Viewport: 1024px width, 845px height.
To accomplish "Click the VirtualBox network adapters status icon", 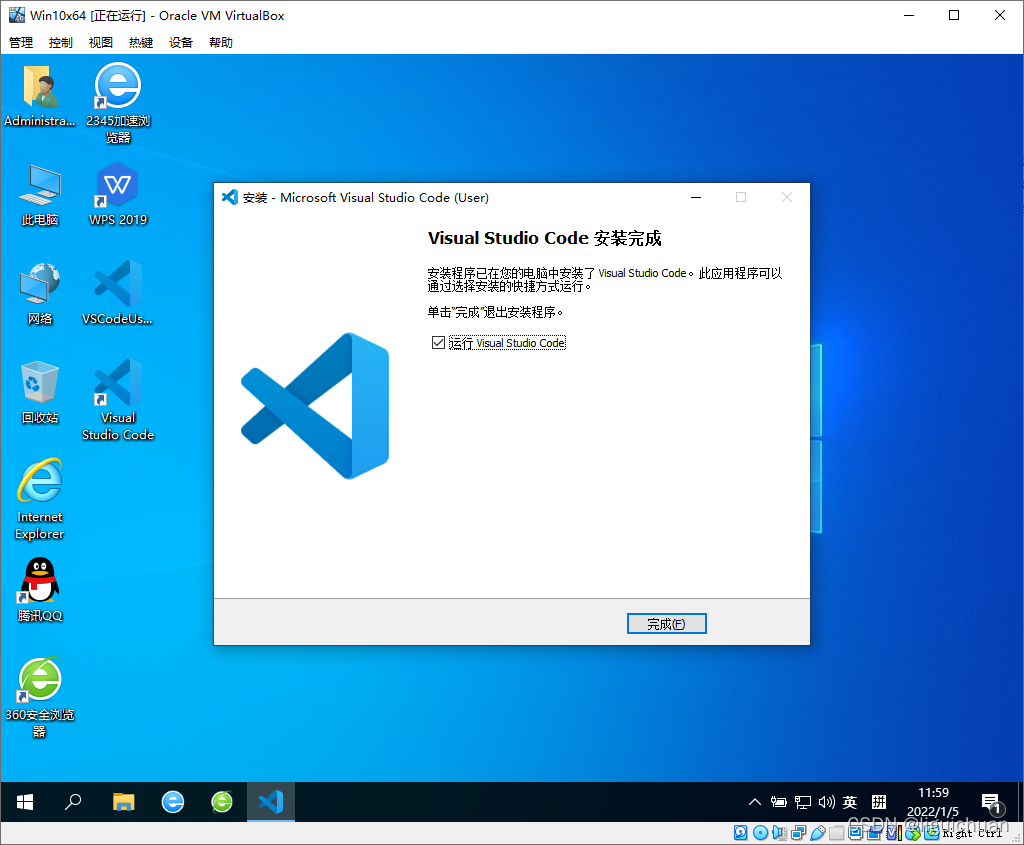I will coord(799,833).
